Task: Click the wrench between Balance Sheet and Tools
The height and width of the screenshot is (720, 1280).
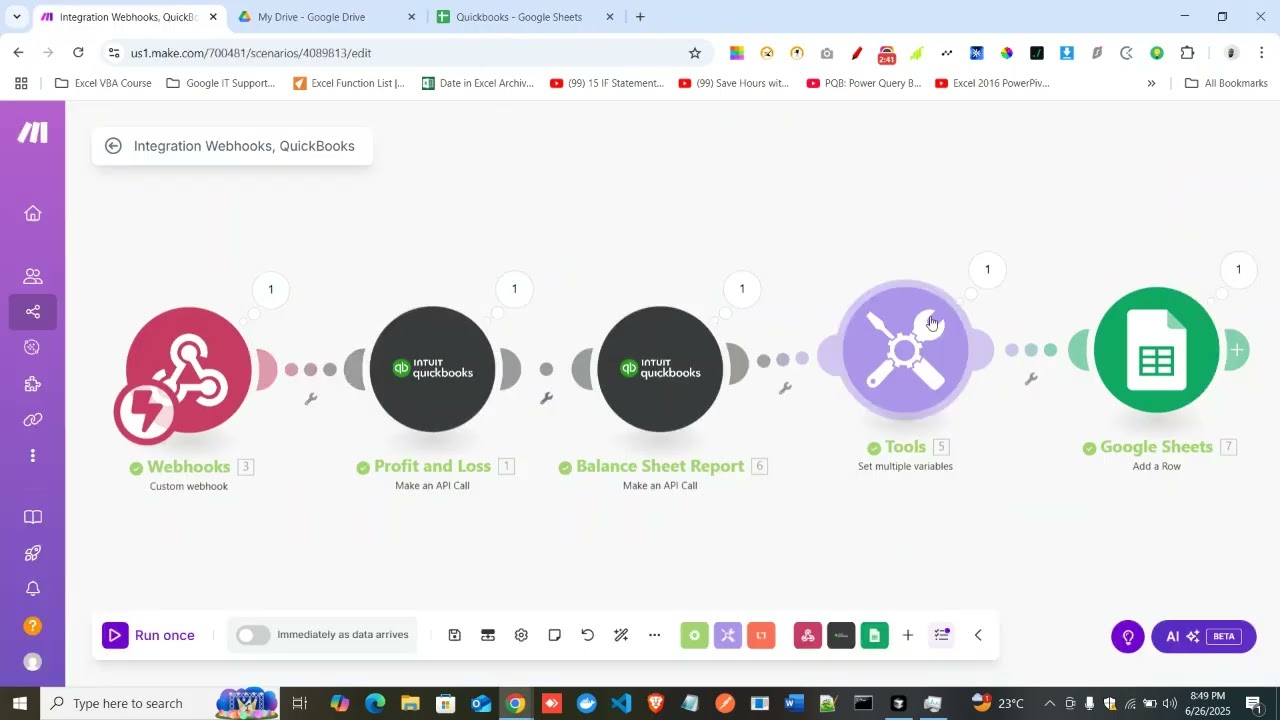Action: click(x=785, y=388)
